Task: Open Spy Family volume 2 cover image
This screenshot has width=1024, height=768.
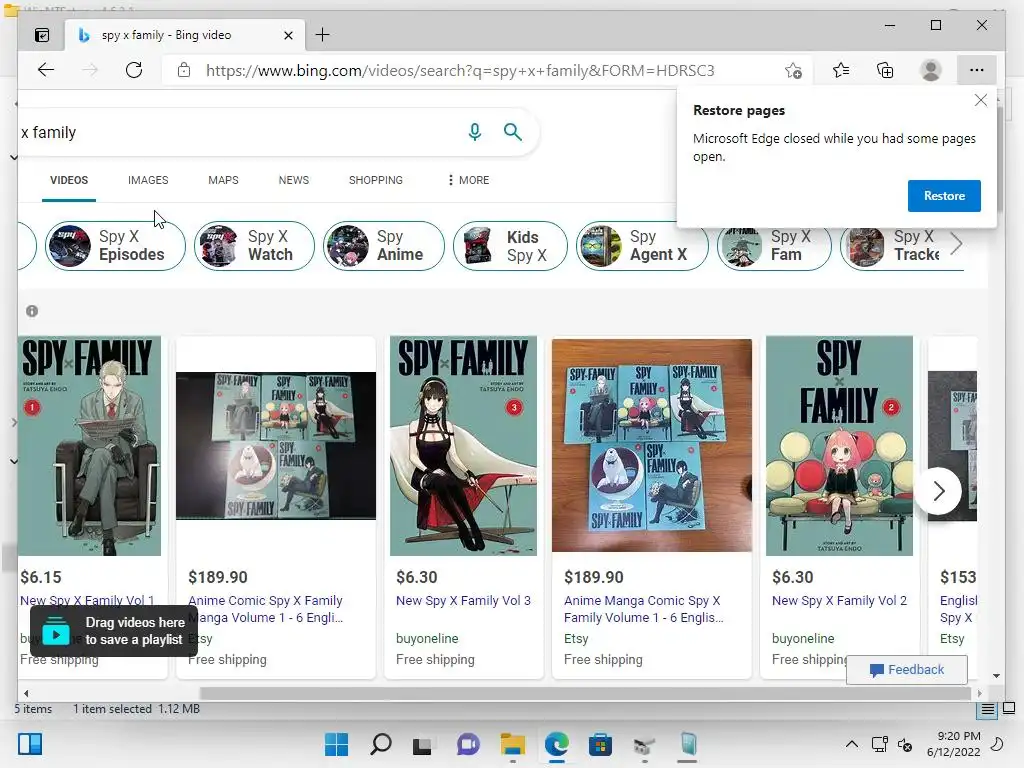Action: pyautogui.click(x=839, y=446)
